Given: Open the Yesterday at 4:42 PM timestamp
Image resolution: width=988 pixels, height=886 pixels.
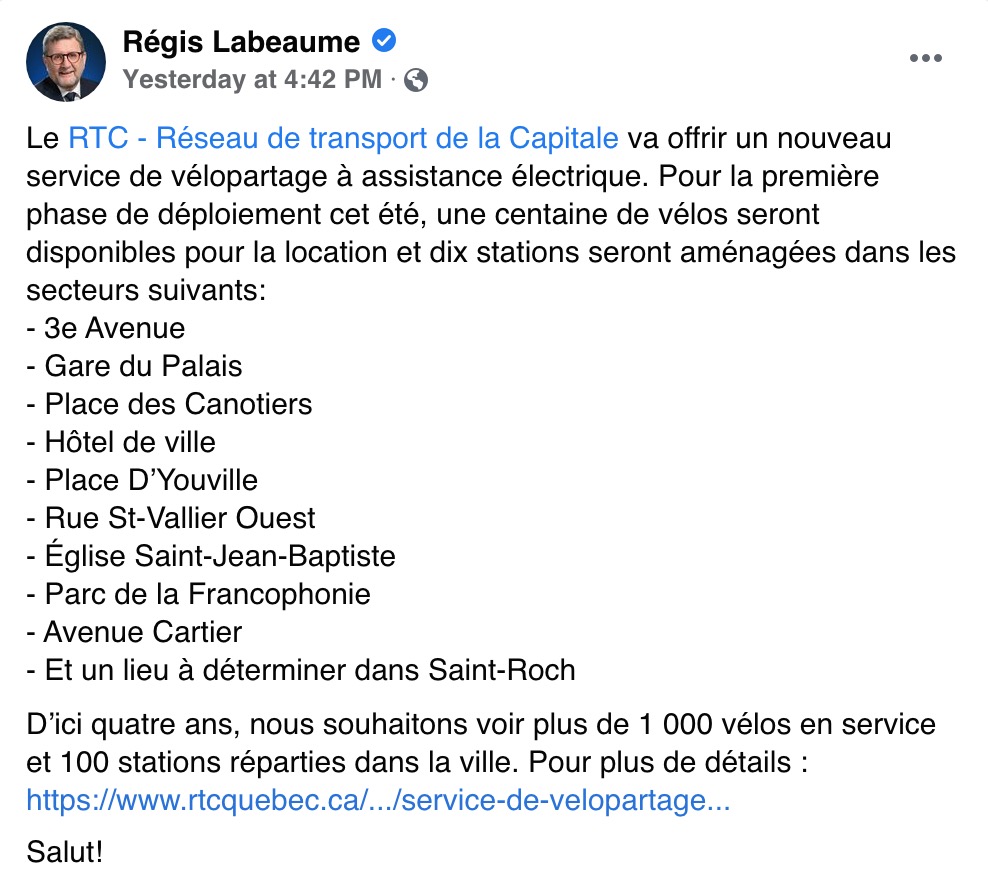Looking at the screenshot, I should (253, 79).
